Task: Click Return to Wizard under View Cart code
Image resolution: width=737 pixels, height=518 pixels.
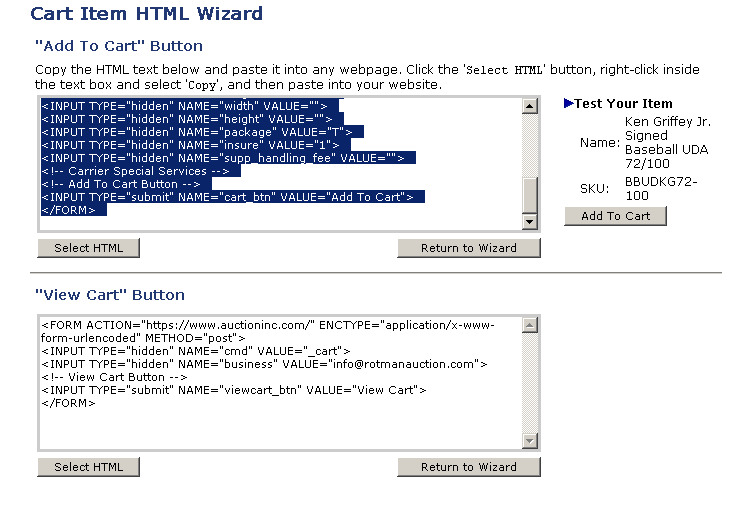Action: pos(469,467)
